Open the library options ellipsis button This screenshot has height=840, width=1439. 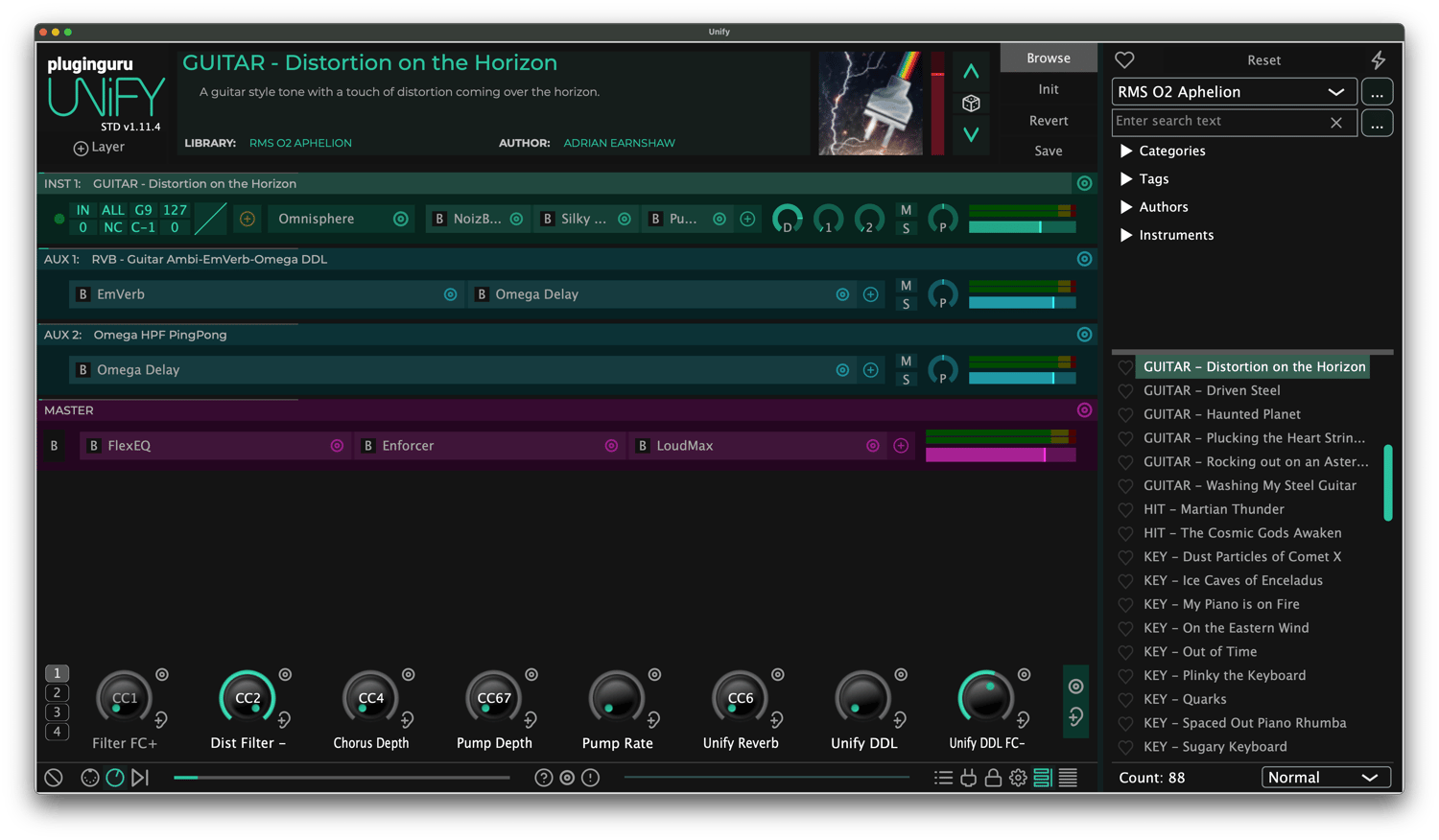[1377, 92]
